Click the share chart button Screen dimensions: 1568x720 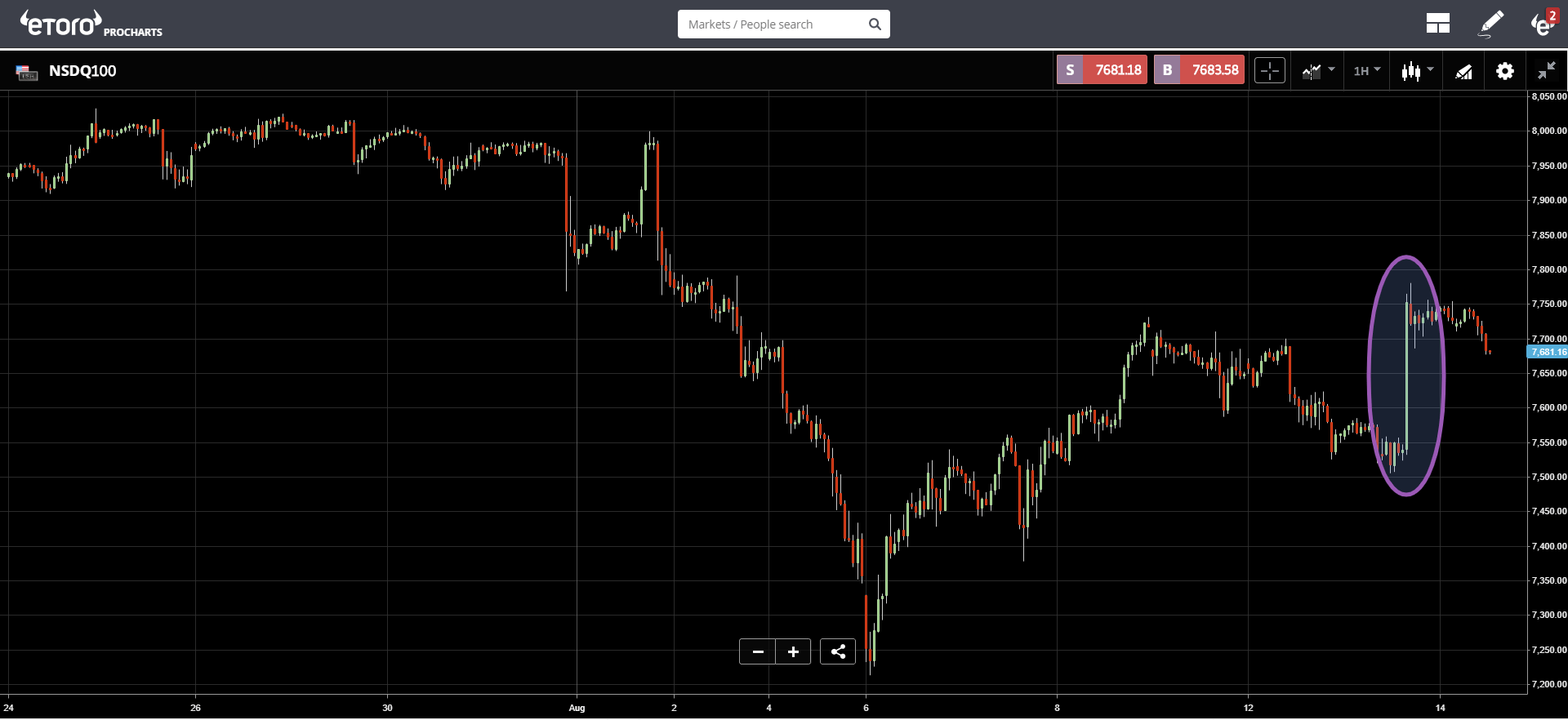click(x=838, y=651)
